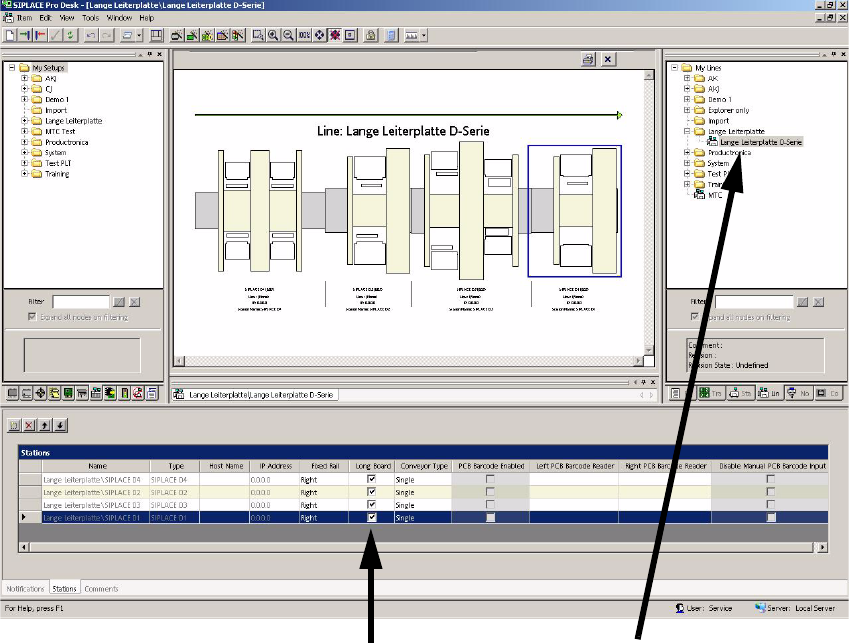Toggle Long Board checkbox for SIPLACE D3
This screenshot has width=849, height=643.
pyautogui.click(x=371, y=504)
